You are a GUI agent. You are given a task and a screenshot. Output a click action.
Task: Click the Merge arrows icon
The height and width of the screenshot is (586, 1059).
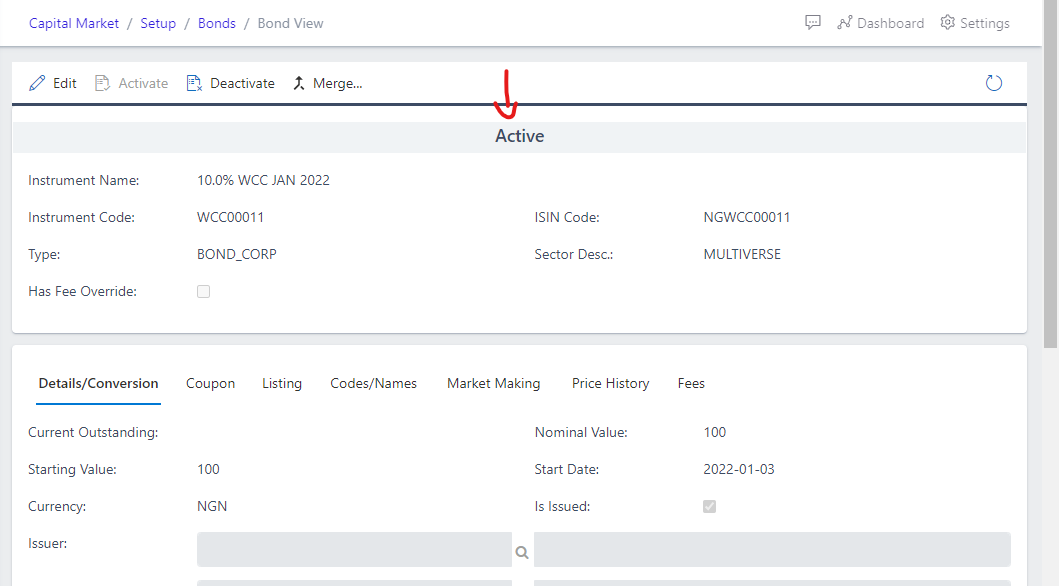point(298,83)
